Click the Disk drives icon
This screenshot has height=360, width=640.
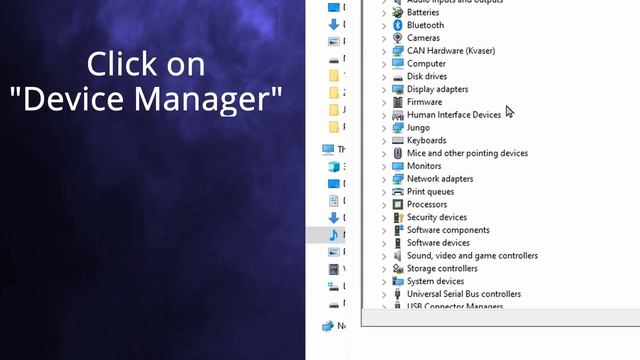pos(398,77)
